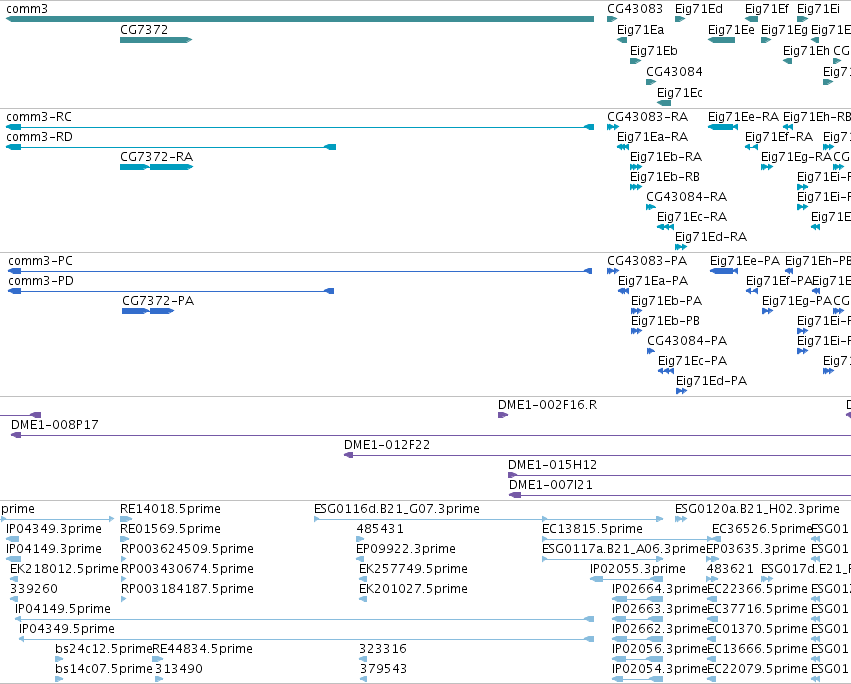Click the comm3-PD protein label
The width and height of the screenshot is (851, 684).
41,281
